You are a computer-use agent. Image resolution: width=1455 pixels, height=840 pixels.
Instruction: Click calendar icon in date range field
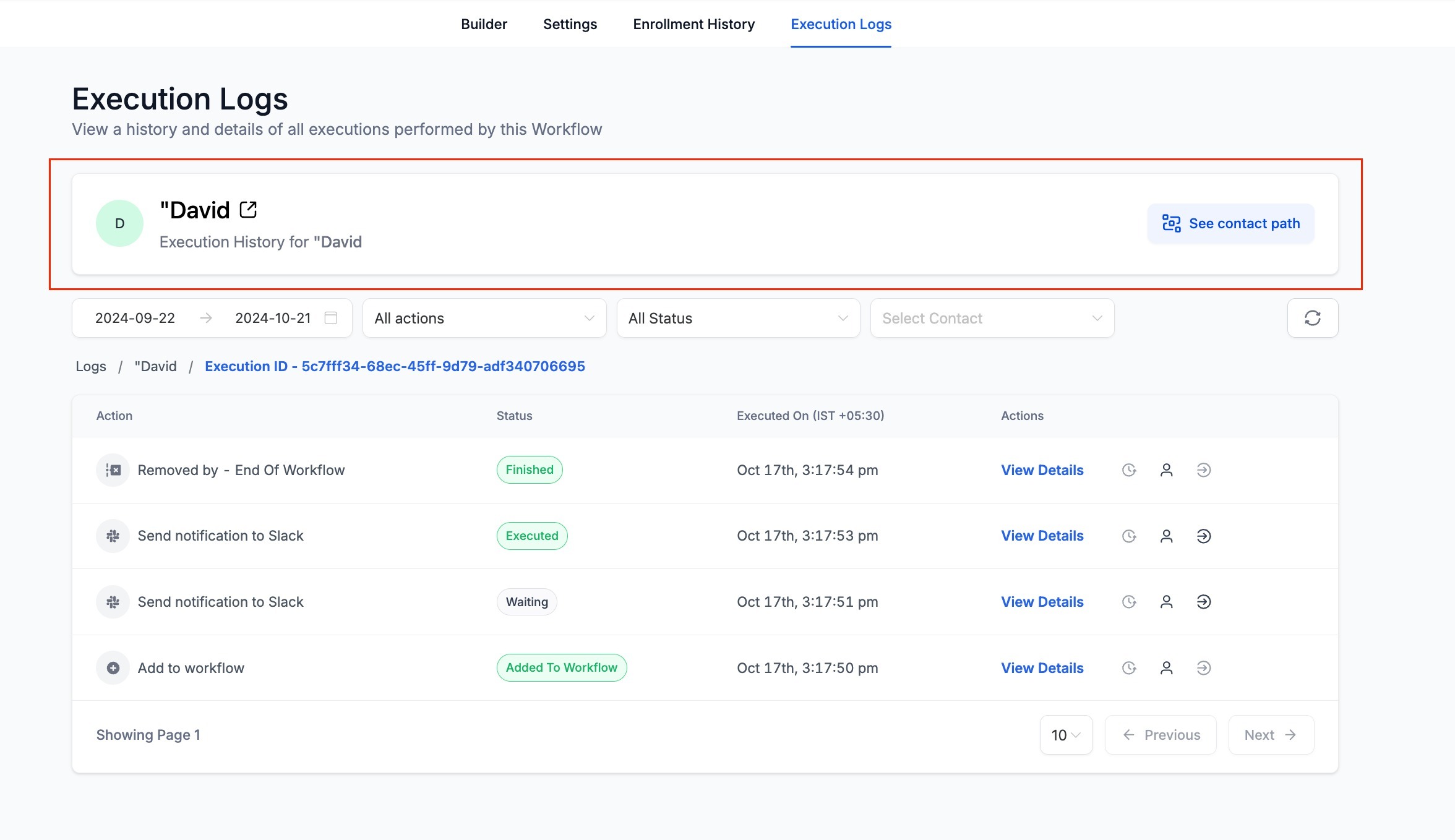pos(331,318)
